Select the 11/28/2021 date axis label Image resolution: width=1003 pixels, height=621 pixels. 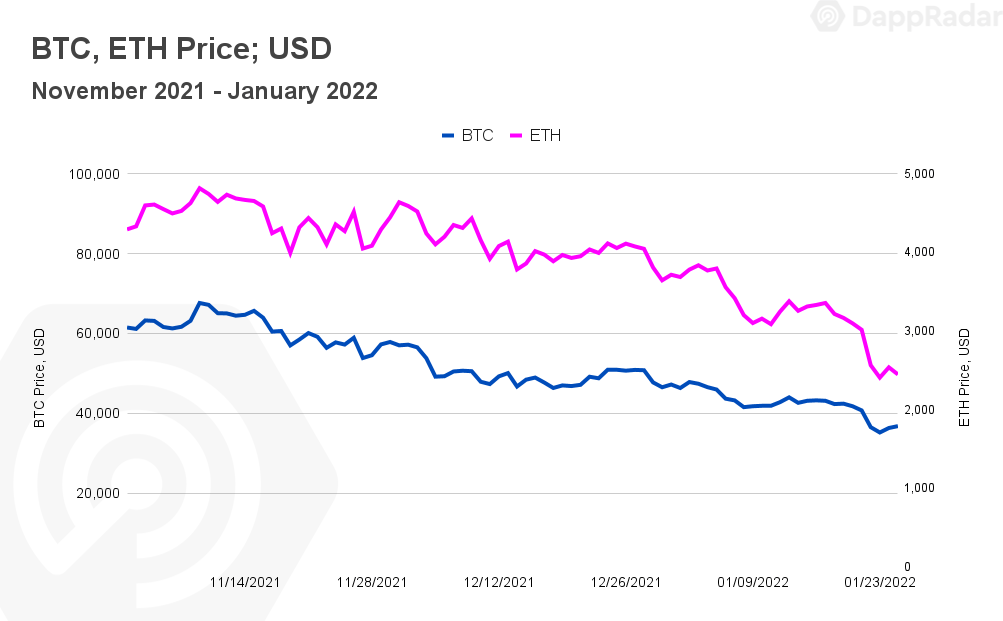tap(372, 582)
